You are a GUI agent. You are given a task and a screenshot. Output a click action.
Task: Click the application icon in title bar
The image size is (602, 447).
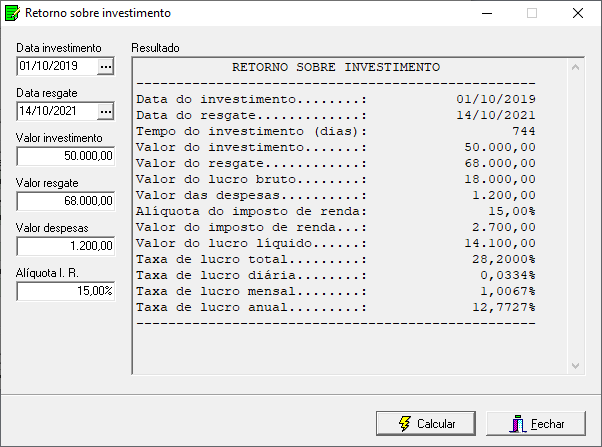(x=12, y=13)
